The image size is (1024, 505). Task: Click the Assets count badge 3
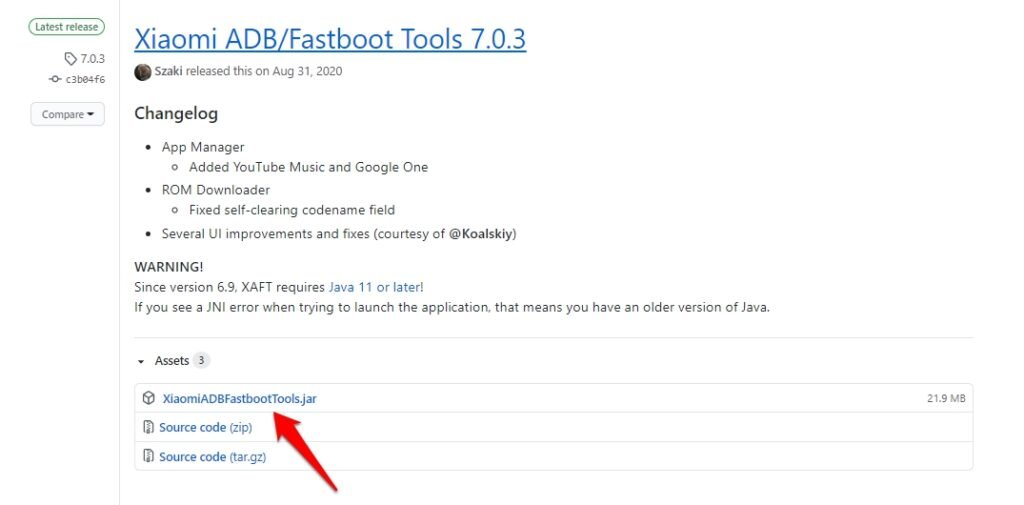201,361
